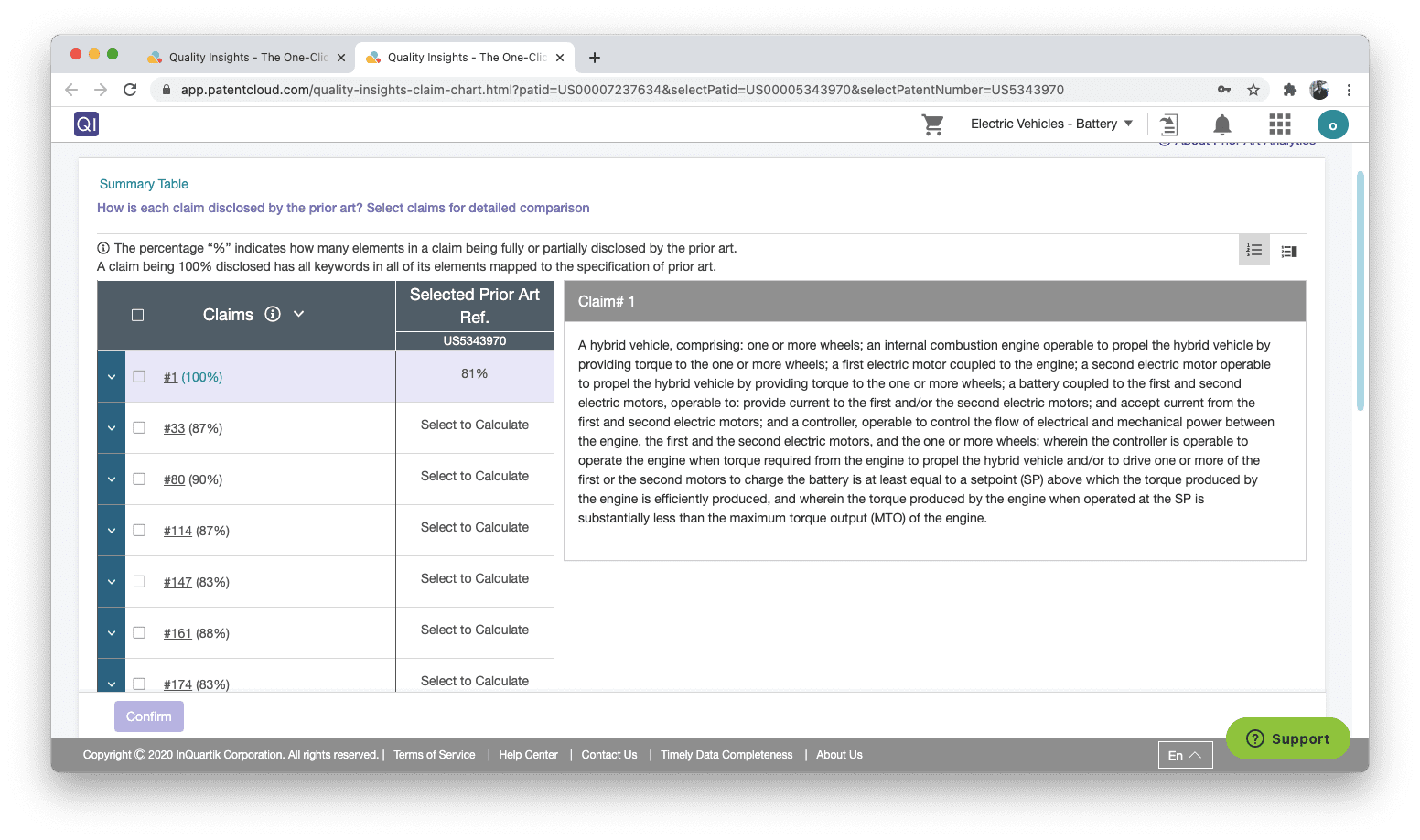Click the info icon beside percentage note
1420x840 pixels.
coord(103,248)
